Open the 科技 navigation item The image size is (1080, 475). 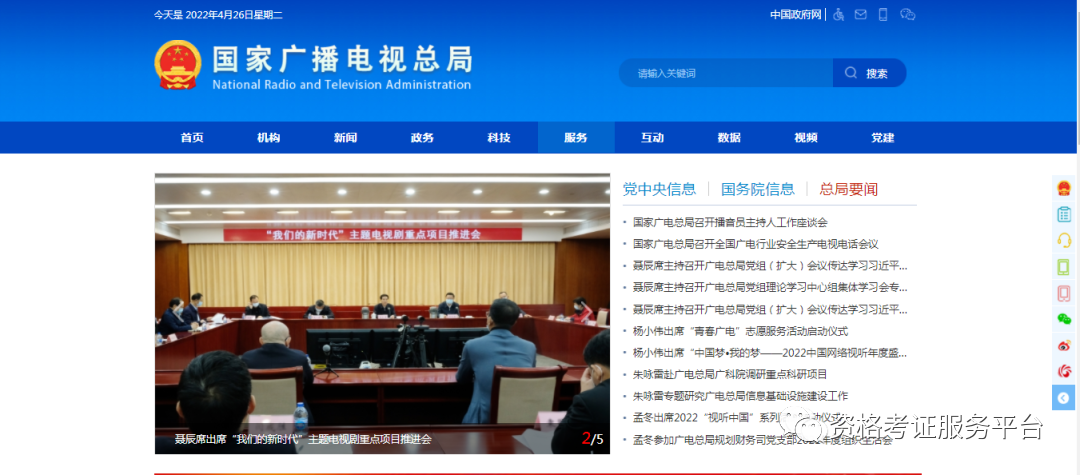499,138
